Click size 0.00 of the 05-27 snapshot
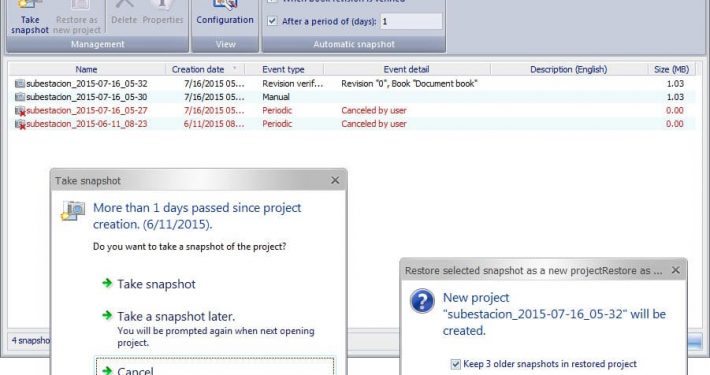710x375 pixels. [x=675, y=111]
